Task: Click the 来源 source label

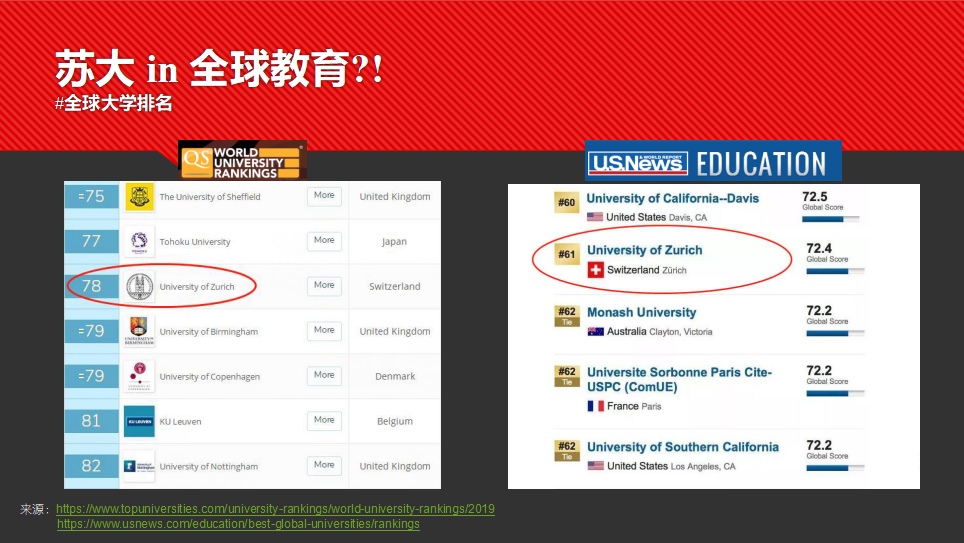Action: pyautogui.click(x=34, y=510)
